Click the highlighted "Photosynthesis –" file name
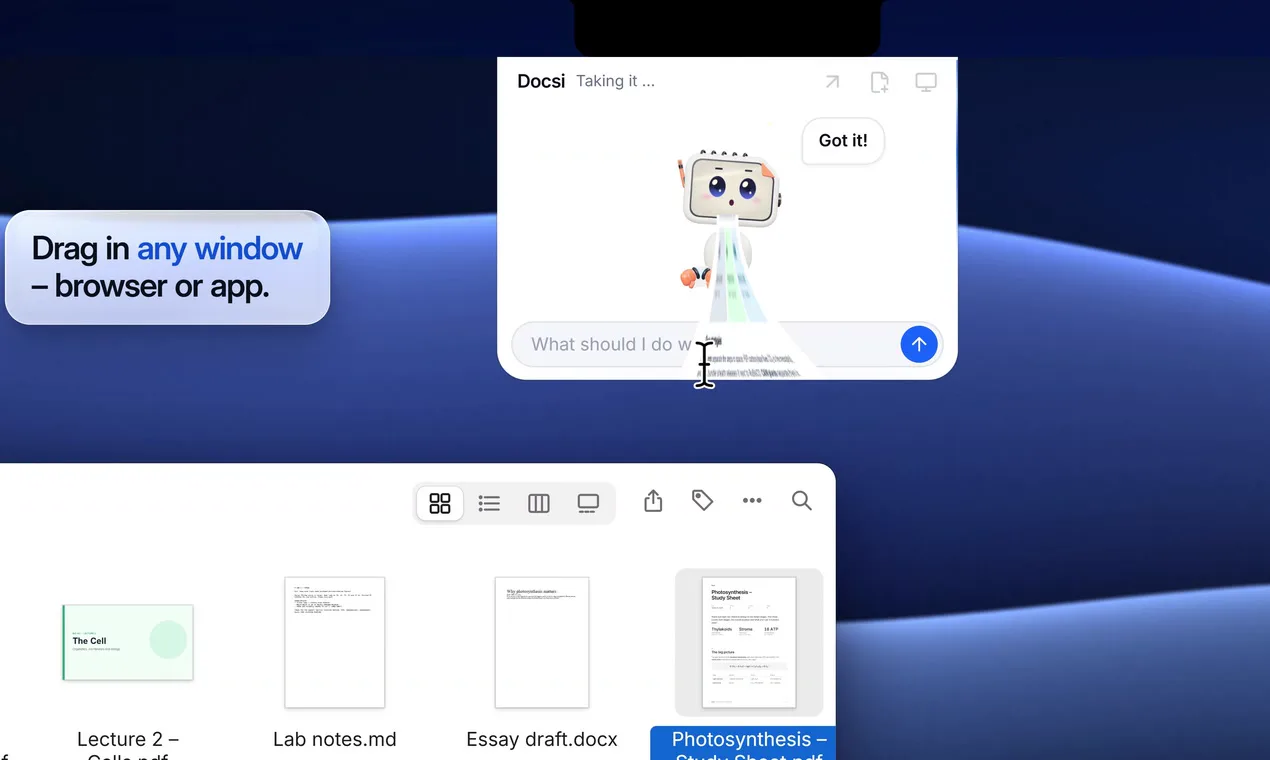 click(x=749, y=740)
